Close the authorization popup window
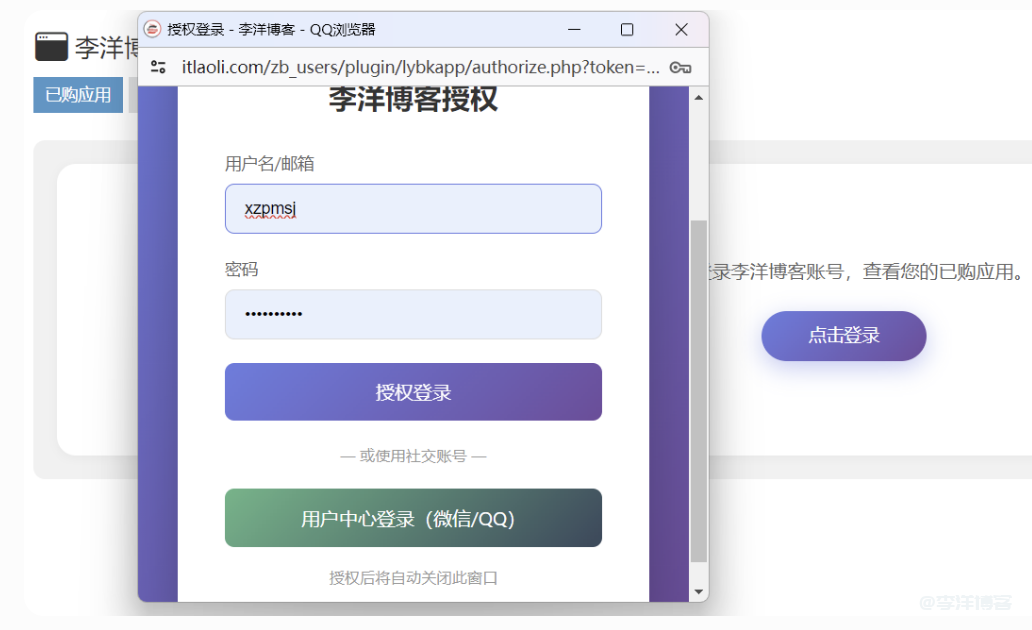1032x630 pixels. click(x=681, y=30)
